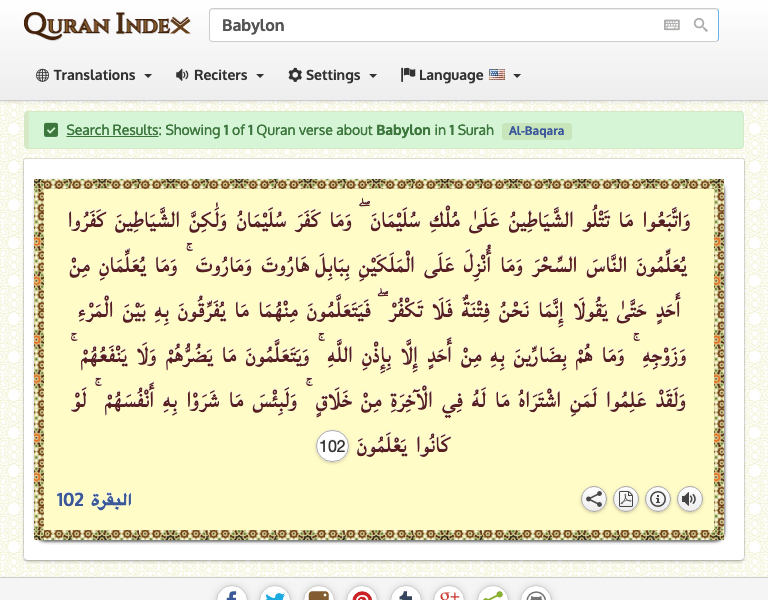Viewport: 768px width, 600px height.
Task: Open the PDF export icon for verse
Action: pyautogui.click(x=626, y=499)
